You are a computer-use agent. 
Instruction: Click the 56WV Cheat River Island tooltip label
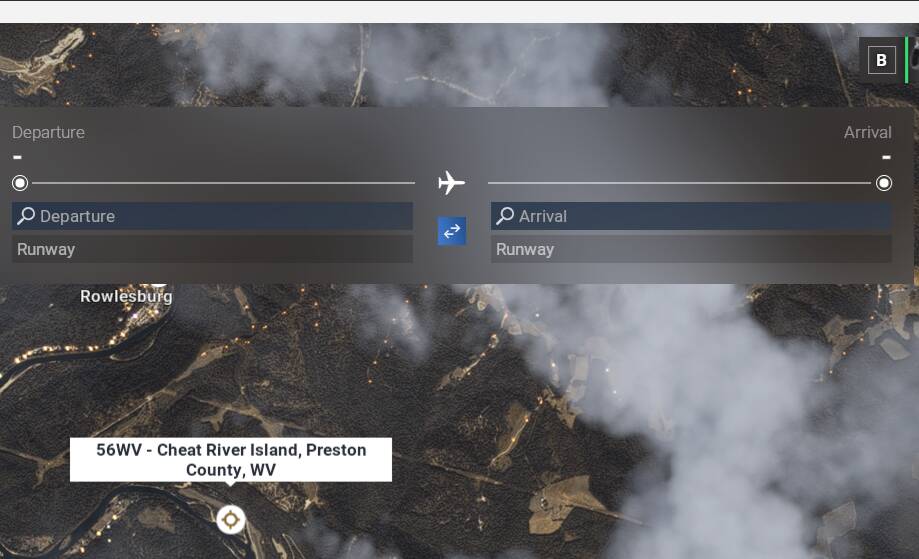click(231, 460)
